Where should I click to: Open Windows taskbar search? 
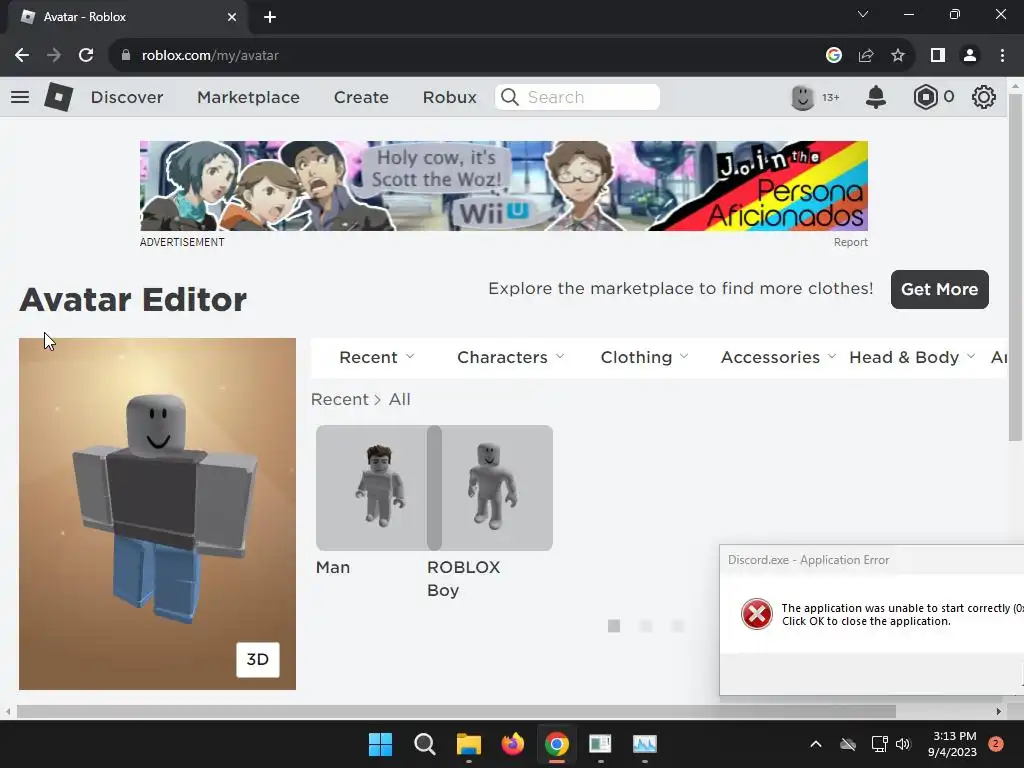(424, 744)
